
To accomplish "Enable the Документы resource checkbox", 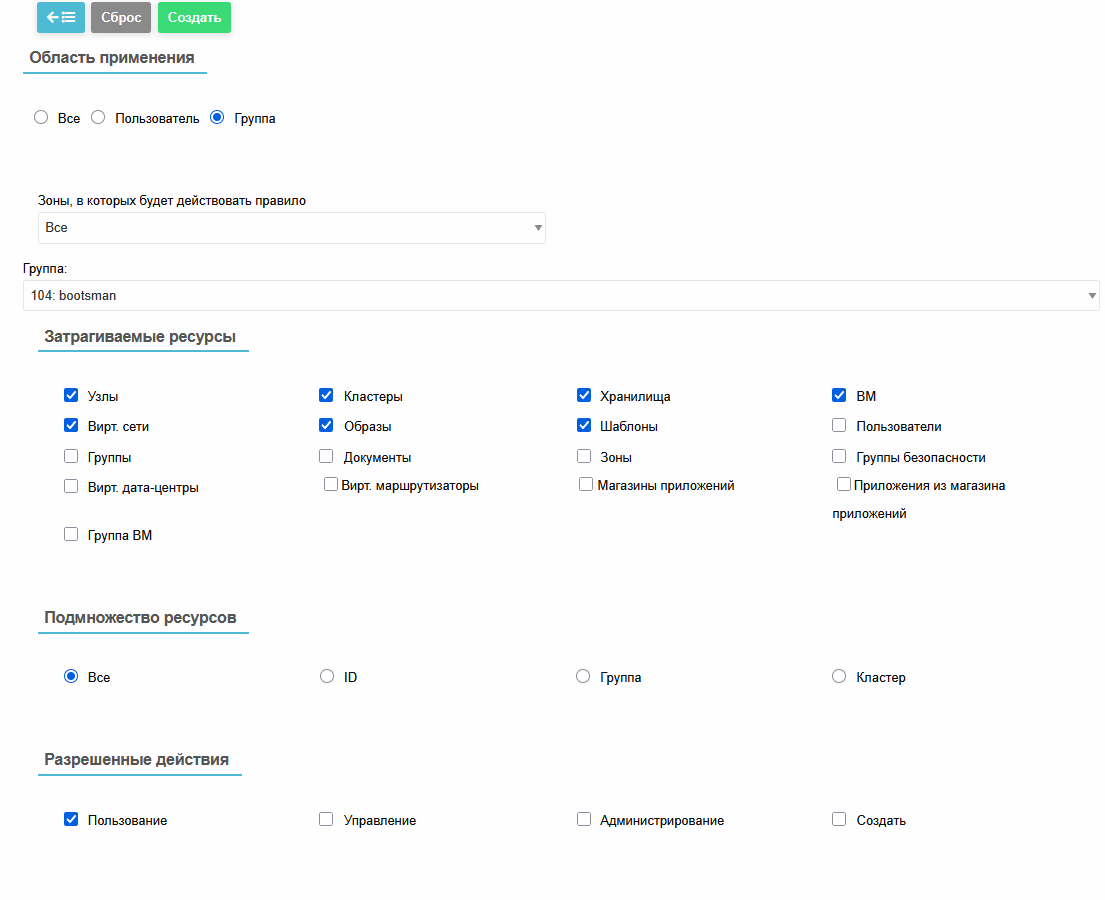I will tap(326, 457).
